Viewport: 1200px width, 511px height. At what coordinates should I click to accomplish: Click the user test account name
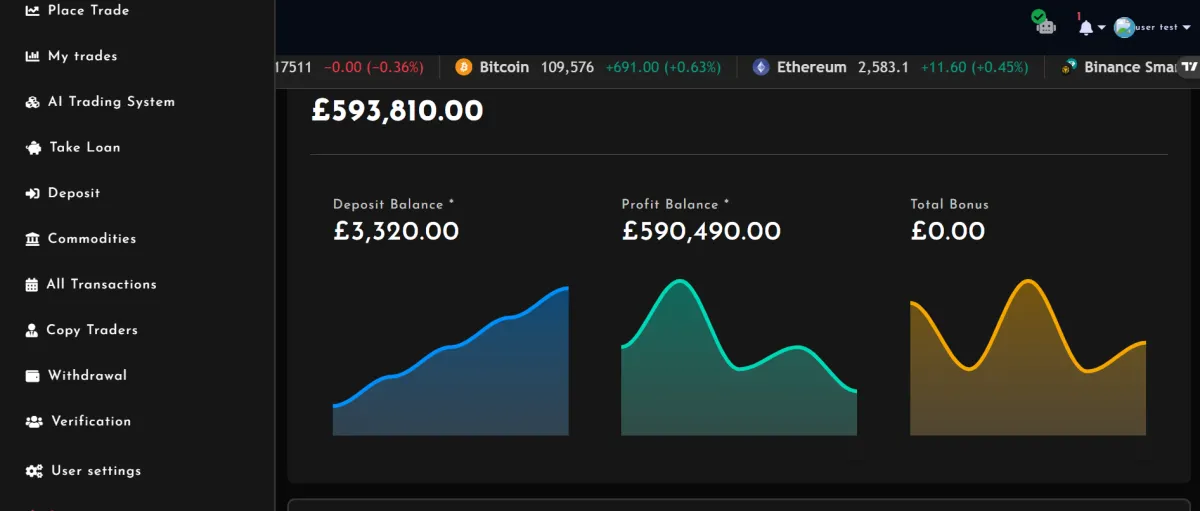[x=1158, y=28]
